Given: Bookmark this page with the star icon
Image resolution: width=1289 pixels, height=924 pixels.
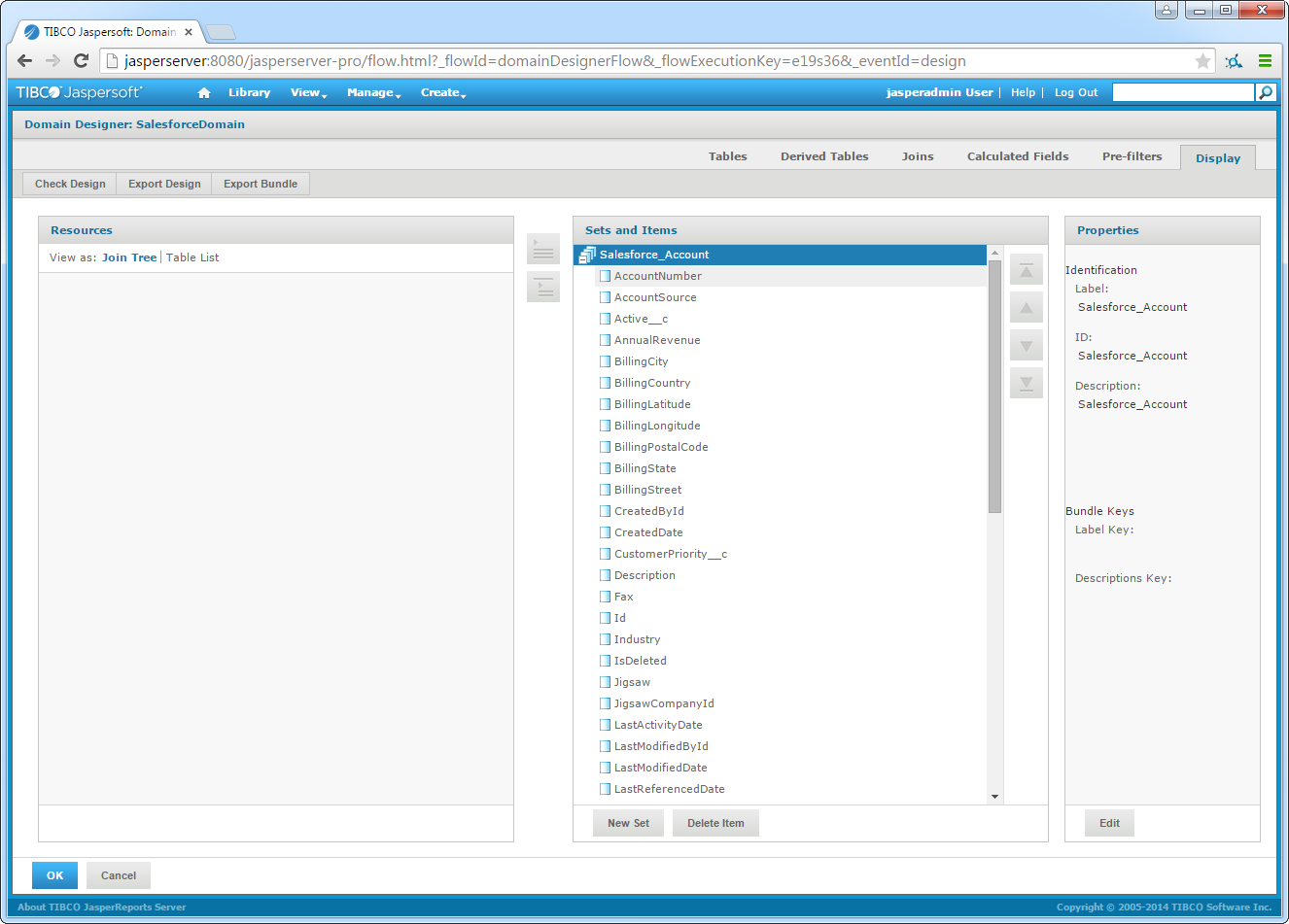Looking at the screenshot, I should pyautogui.click(x=1202, y=61).
